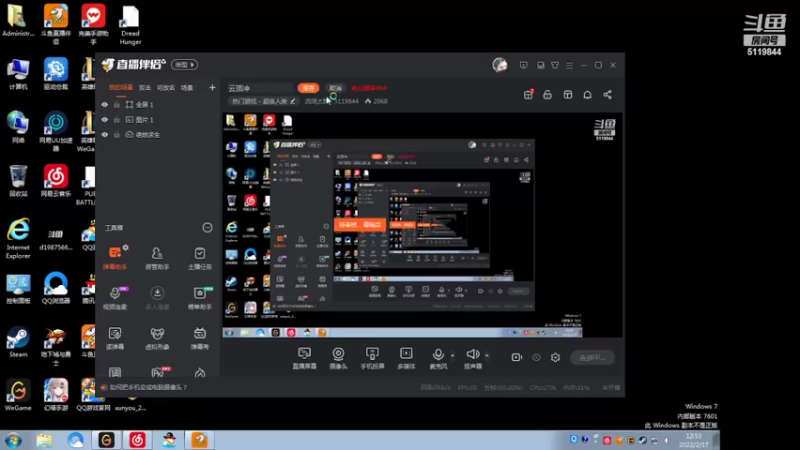Expand the speaker options arrow

coord(486,355)
